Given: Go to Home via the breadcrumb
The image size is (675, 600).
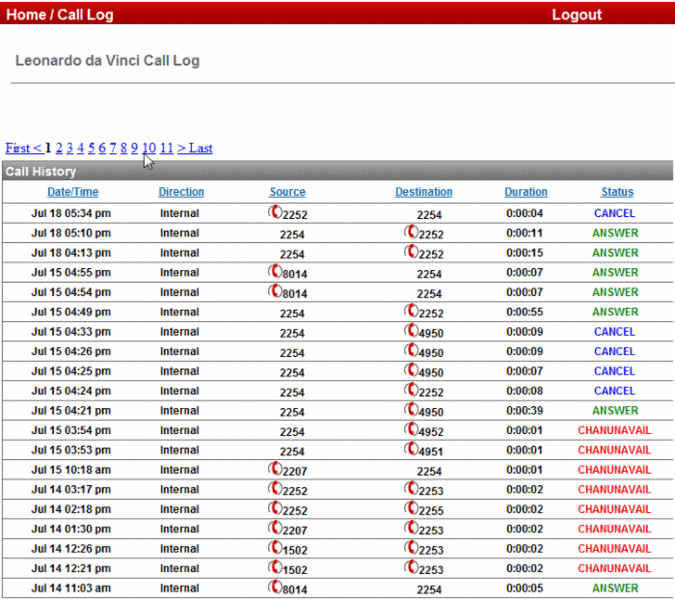Looking at the screenshot, I should (x=26, y=15).
